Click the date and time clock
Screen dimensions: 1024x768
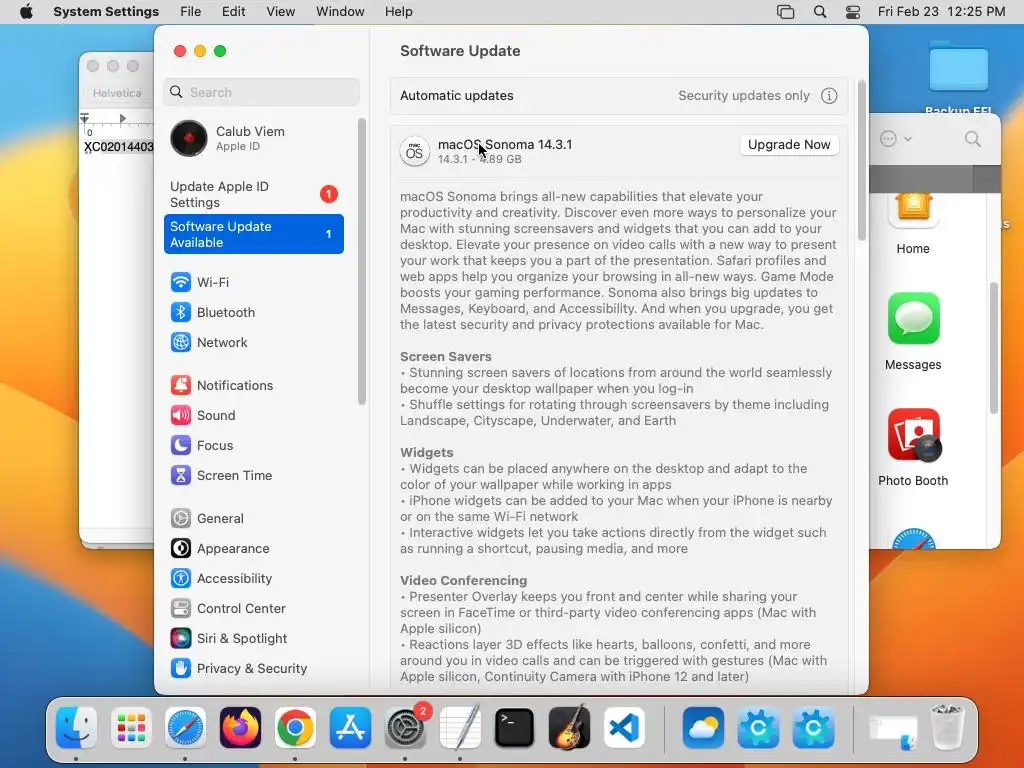pos(941,12)
